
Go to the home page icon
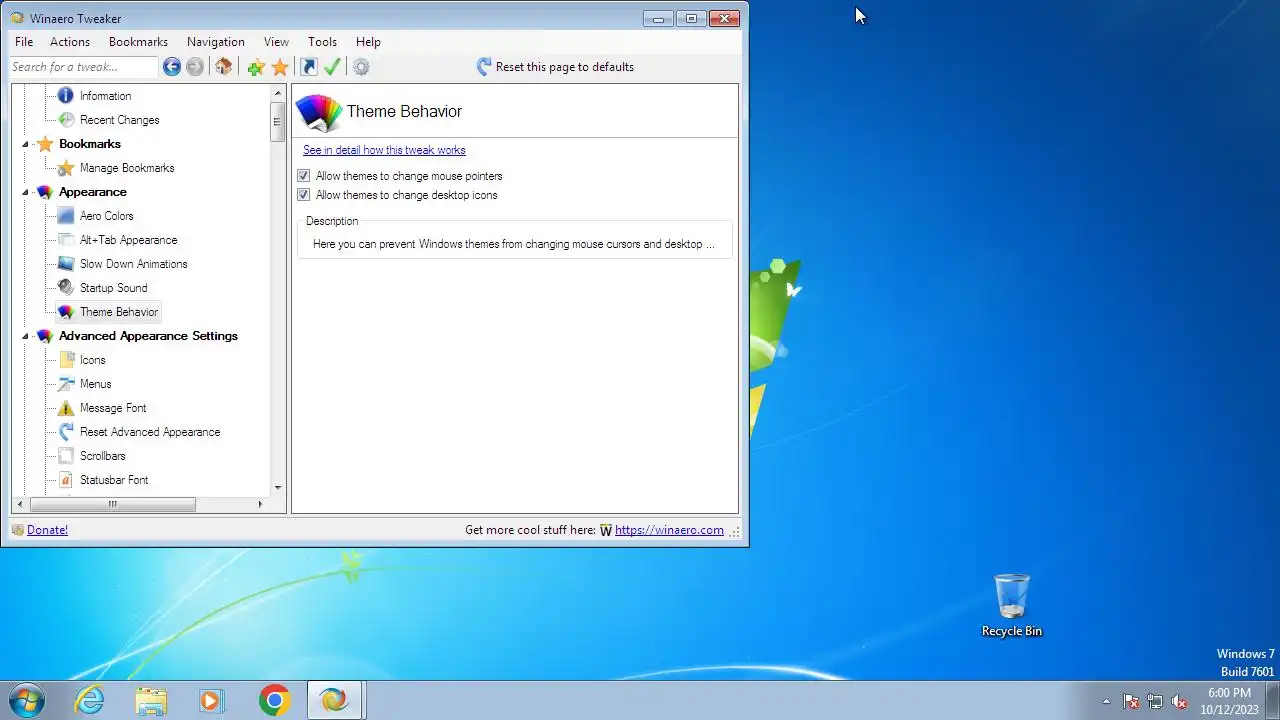pyautogui.click(x=224, y=67)
